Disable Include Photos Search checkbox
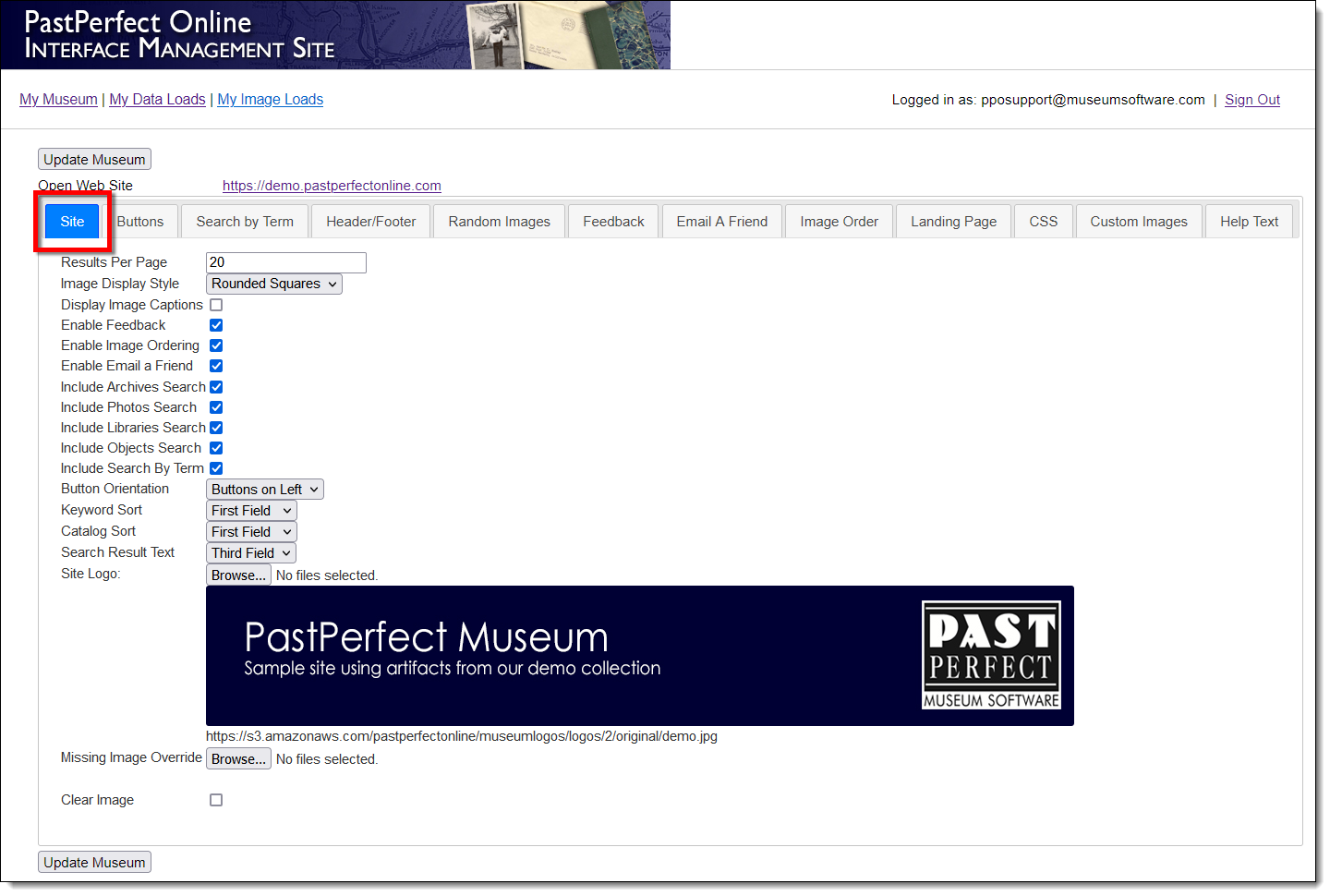Viewport: 1330px width, 896px height. pos(216,407)
